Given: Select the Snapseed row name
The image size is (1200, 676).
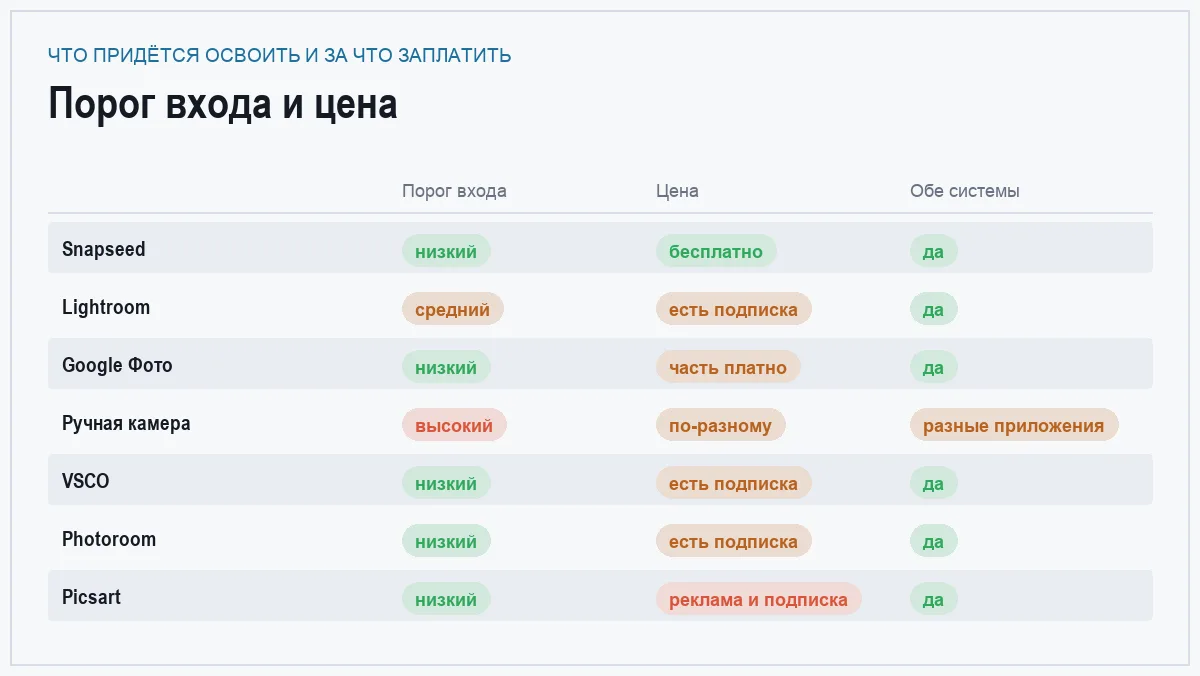Looking at the screenshot, I should point(104,249).
